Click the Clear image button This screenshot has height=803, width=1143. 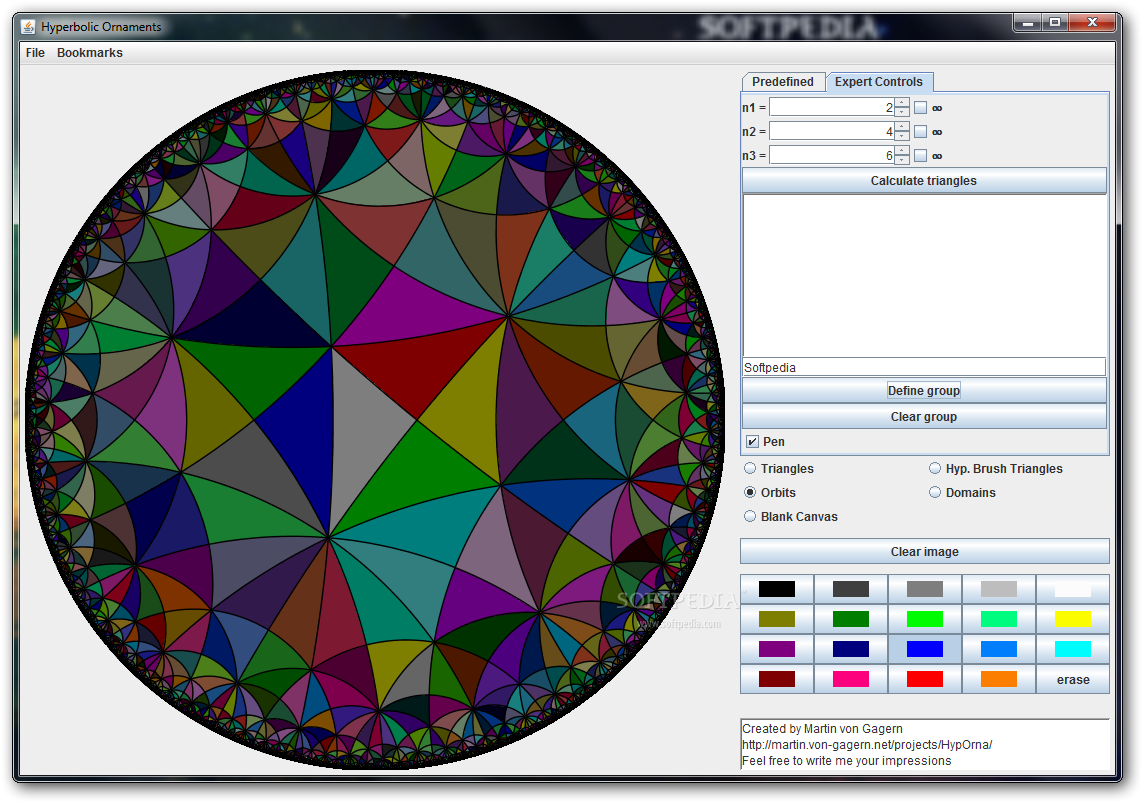tap(924, 552)
